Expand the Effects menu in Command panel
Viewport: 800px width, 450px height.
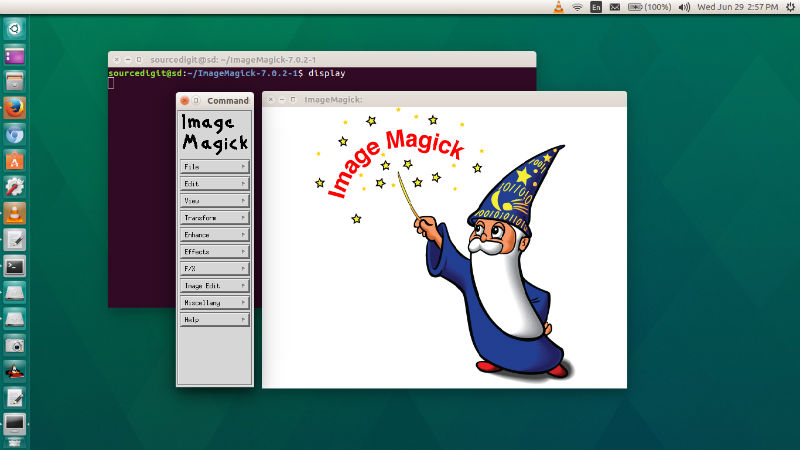point(214,252)
